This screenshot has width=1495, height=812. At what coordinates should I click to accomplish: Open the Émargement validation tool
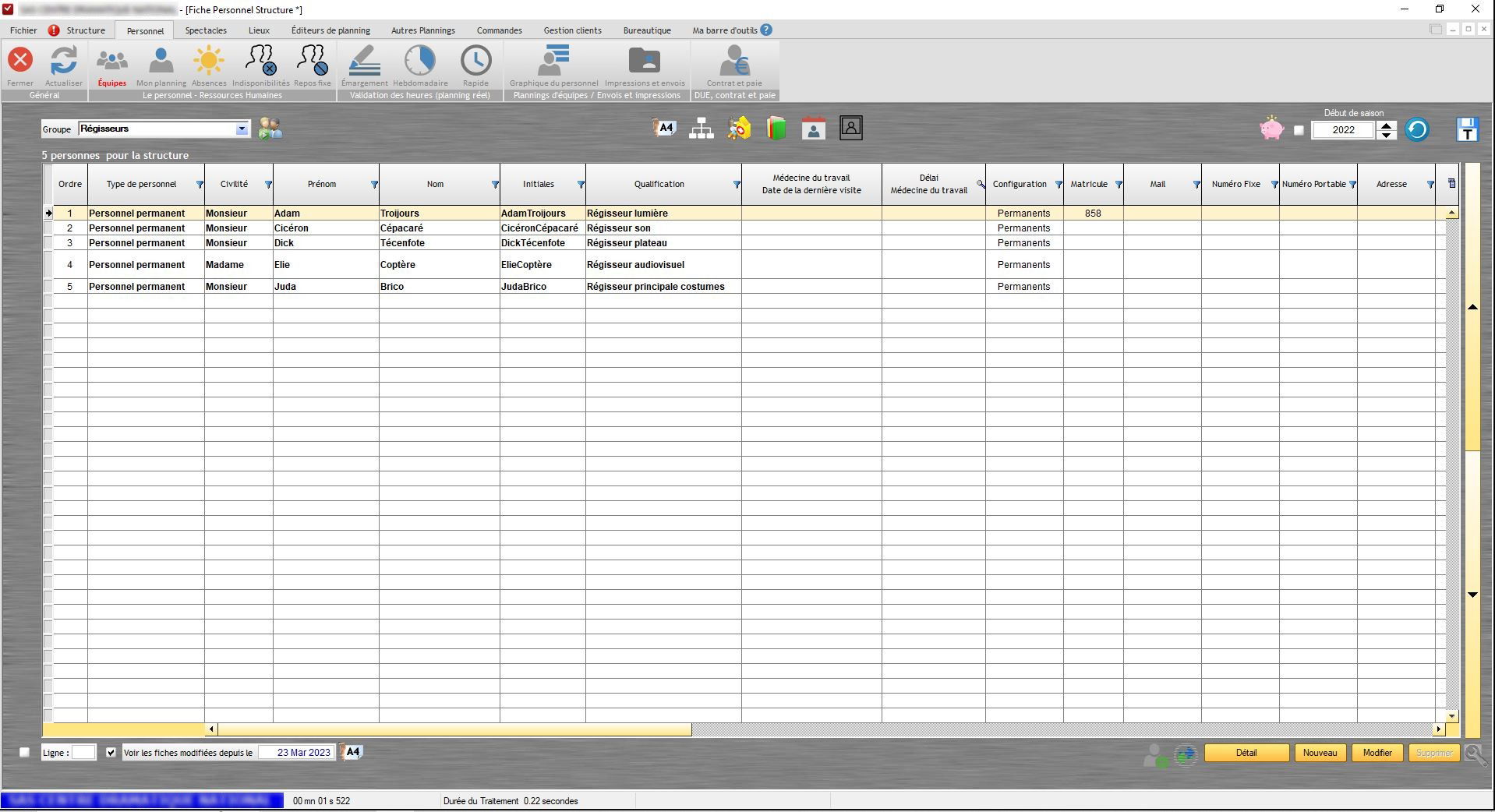[364, 60]
